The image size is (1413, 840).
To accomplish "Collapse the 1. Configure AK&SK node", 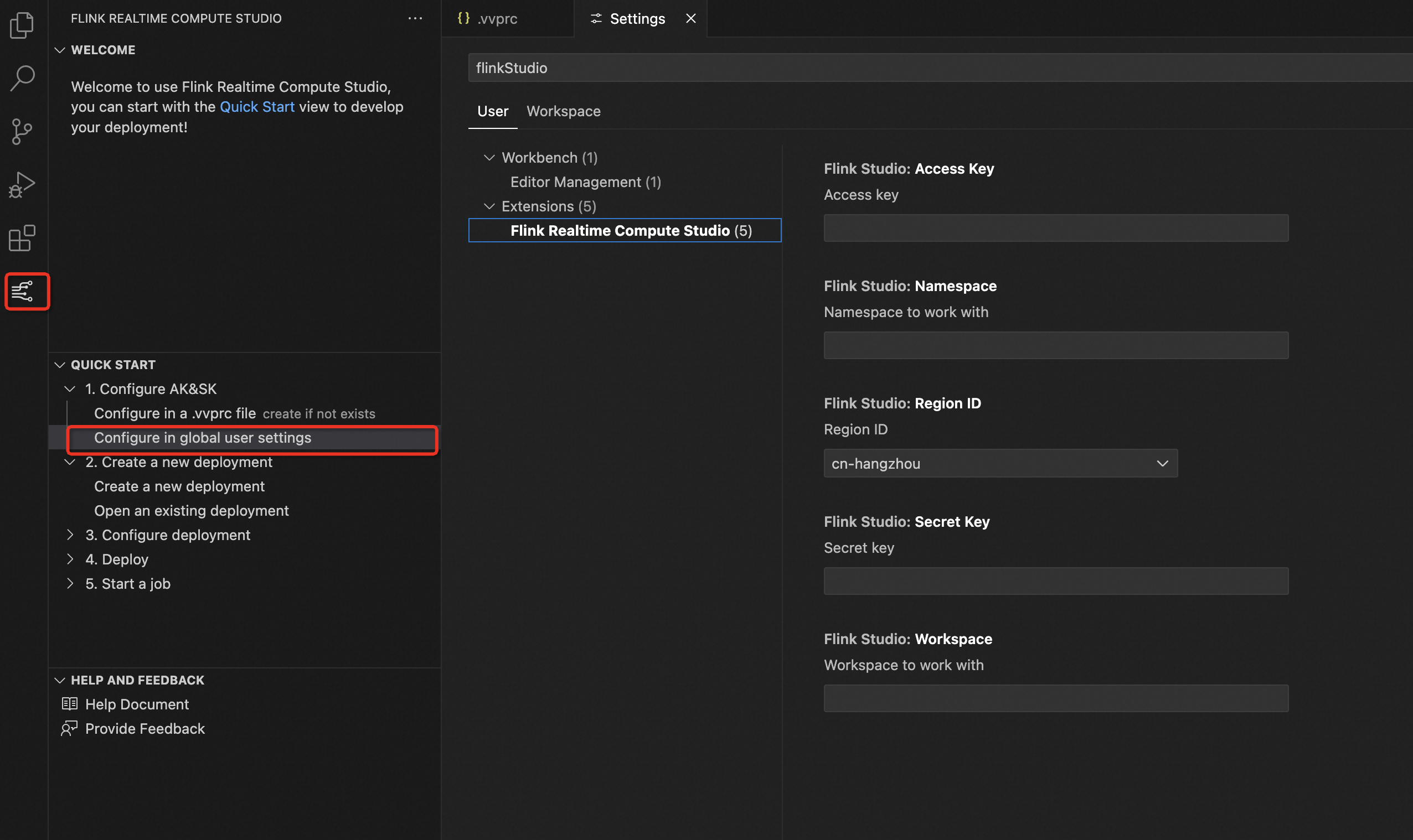I will [70, 389].
